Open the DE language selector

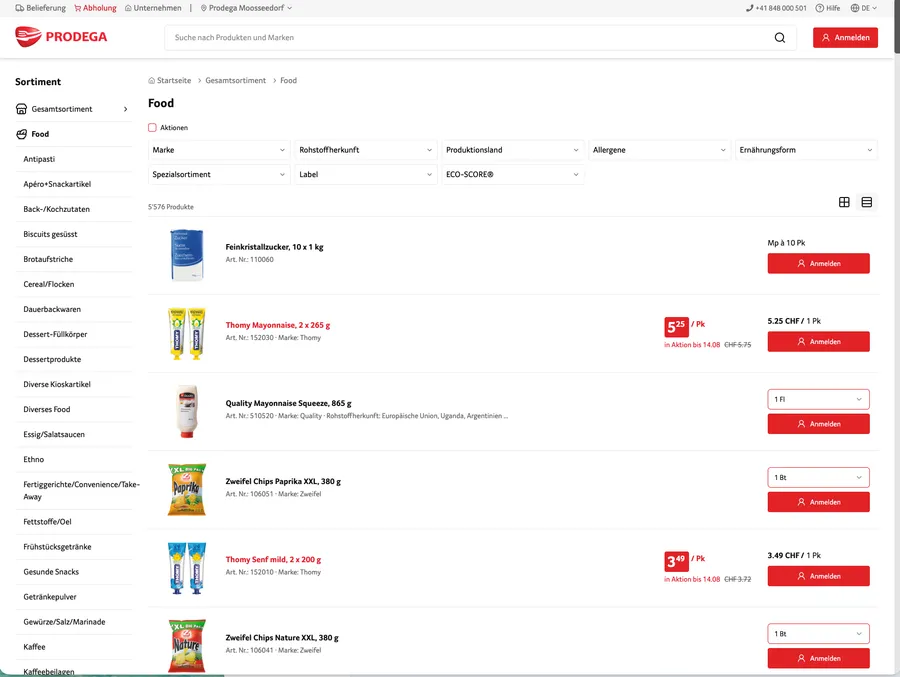(x=864, y=8)
